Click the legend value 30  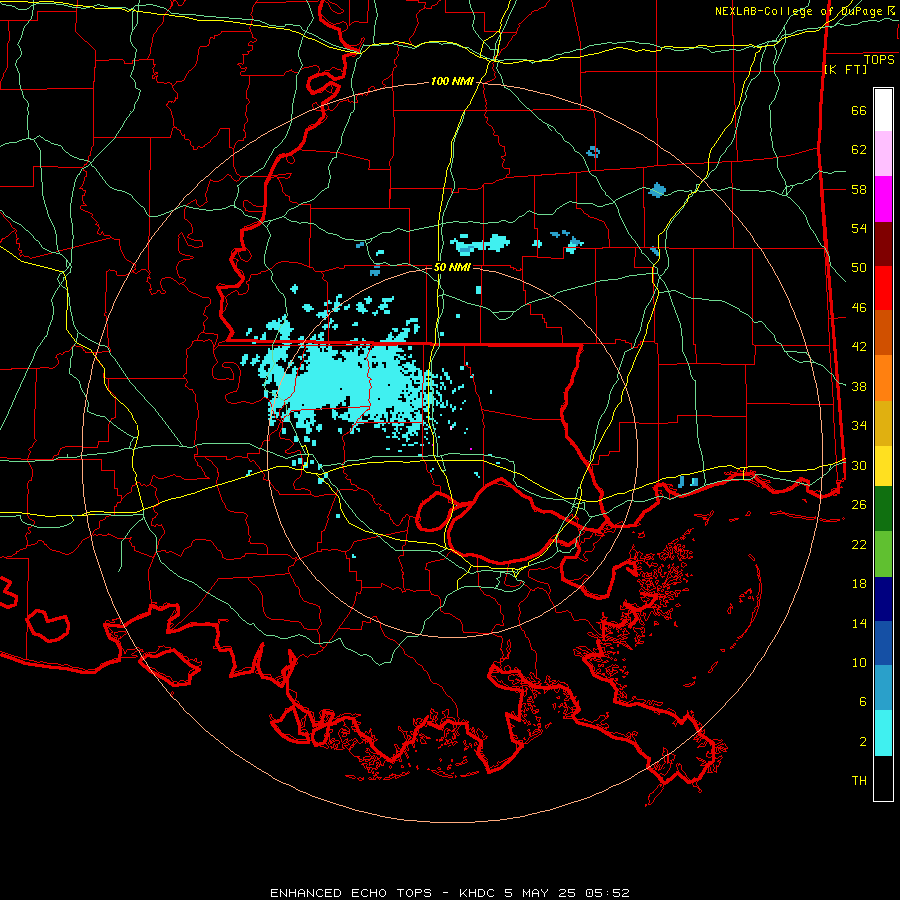(x=859, y=465)
